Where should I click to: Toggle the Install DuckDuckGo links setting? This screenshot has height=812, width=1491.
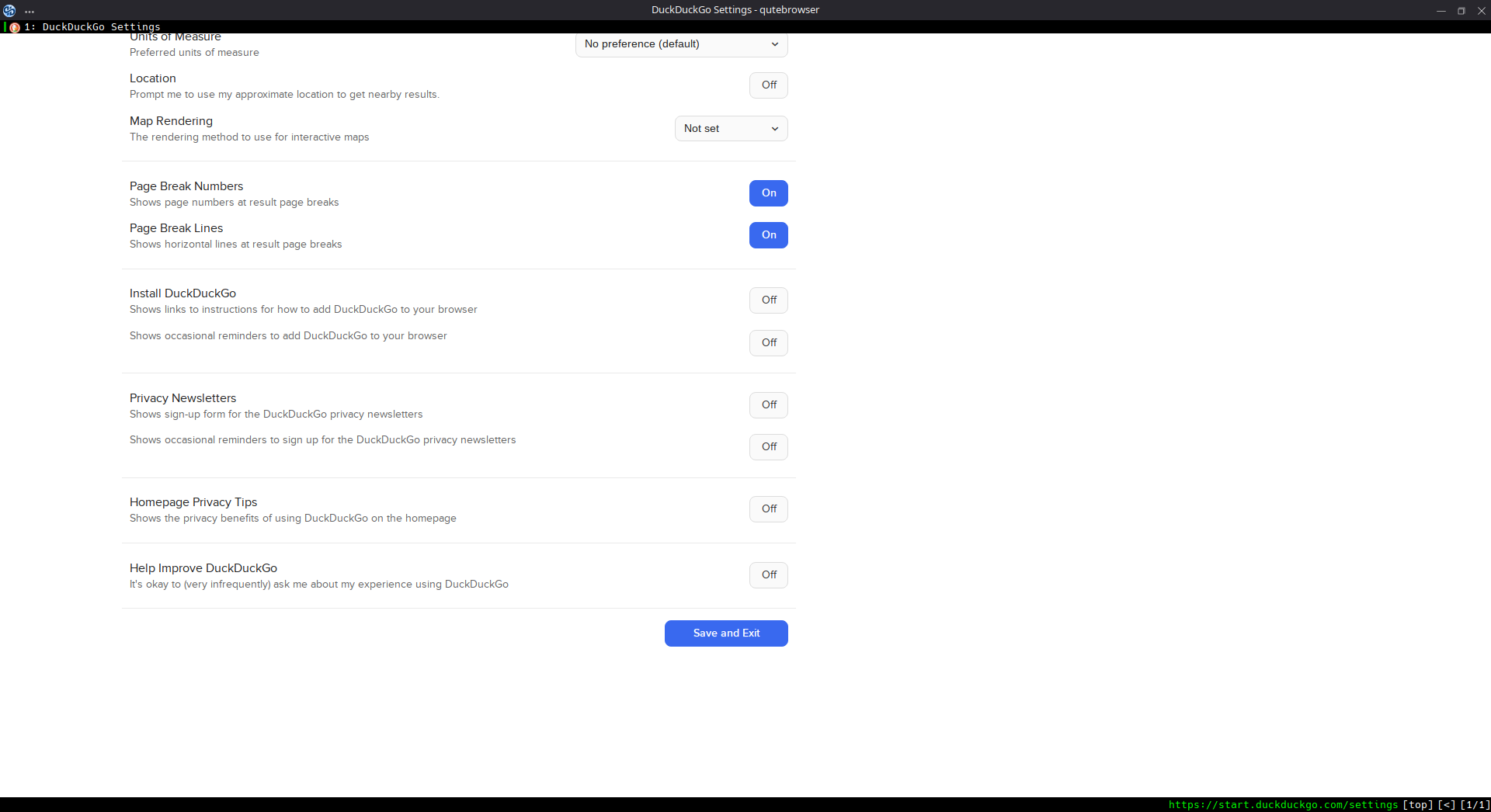(x=769, y=300)
